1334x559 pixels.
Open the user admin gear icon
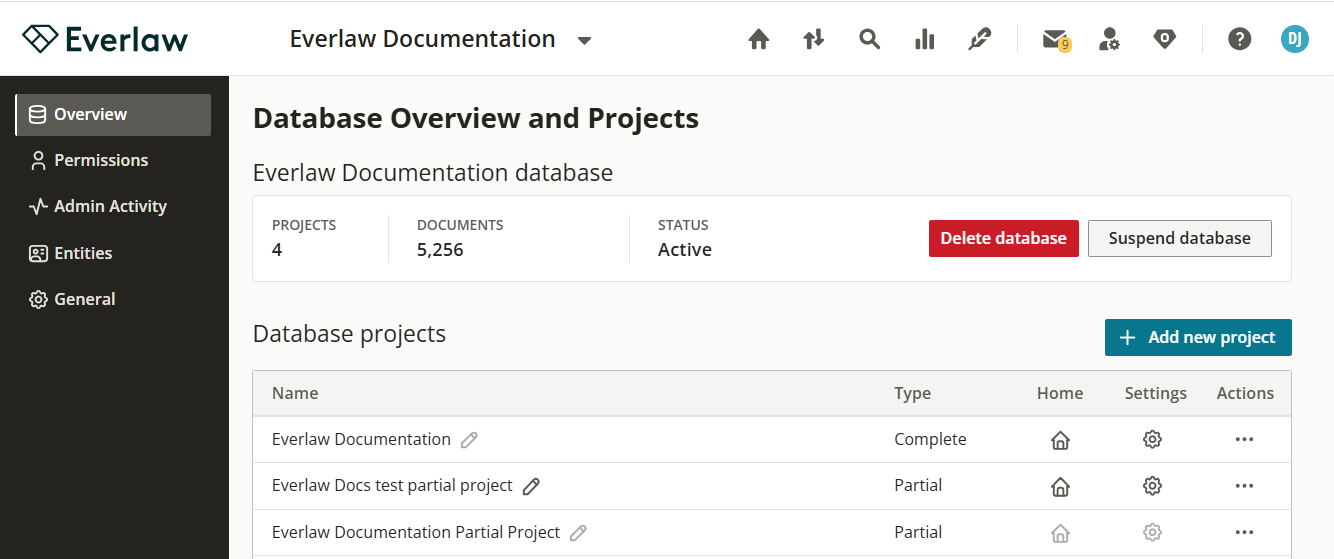click(x=1109, y=39)
